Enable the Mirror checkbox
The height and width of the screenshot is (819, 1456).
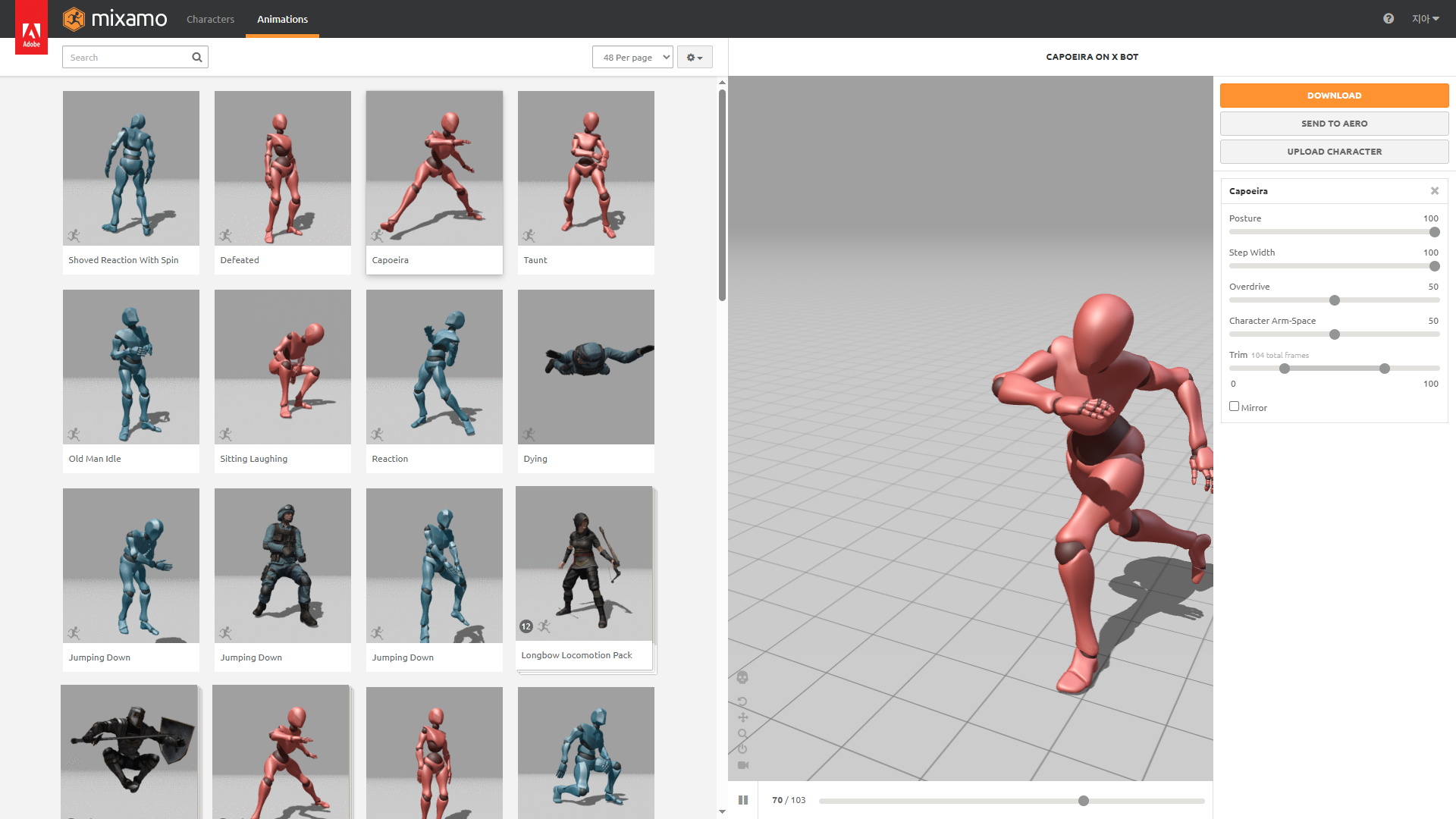tap(1234, 406)
